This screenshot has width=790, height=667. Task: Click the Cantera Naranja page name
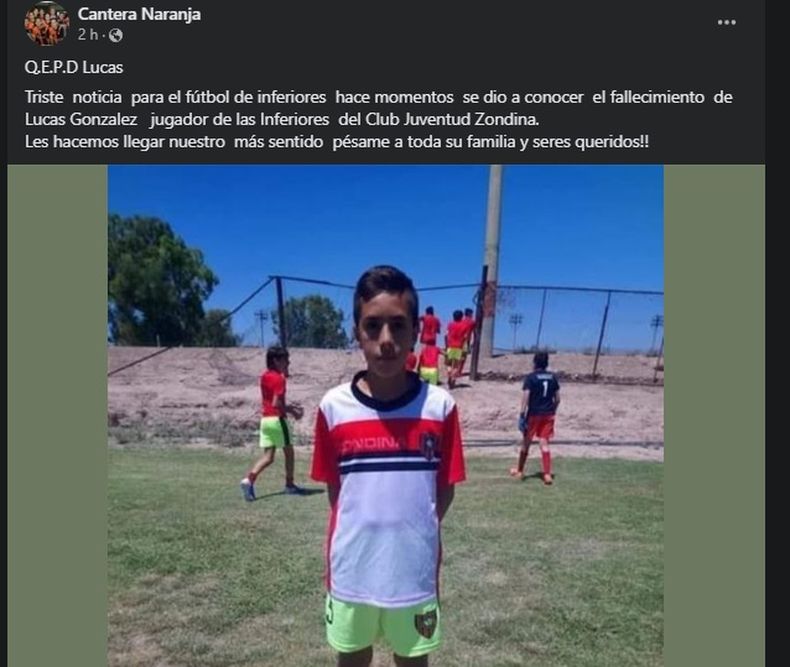click(139, 14)
